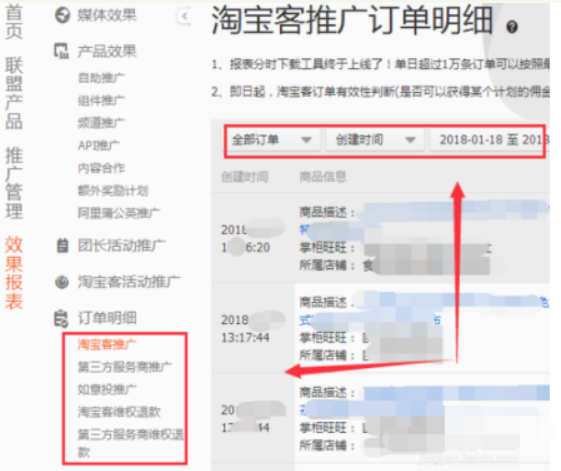
Task: Select 淘宝客推广 under 订单明细
Action: click(107, 344)
